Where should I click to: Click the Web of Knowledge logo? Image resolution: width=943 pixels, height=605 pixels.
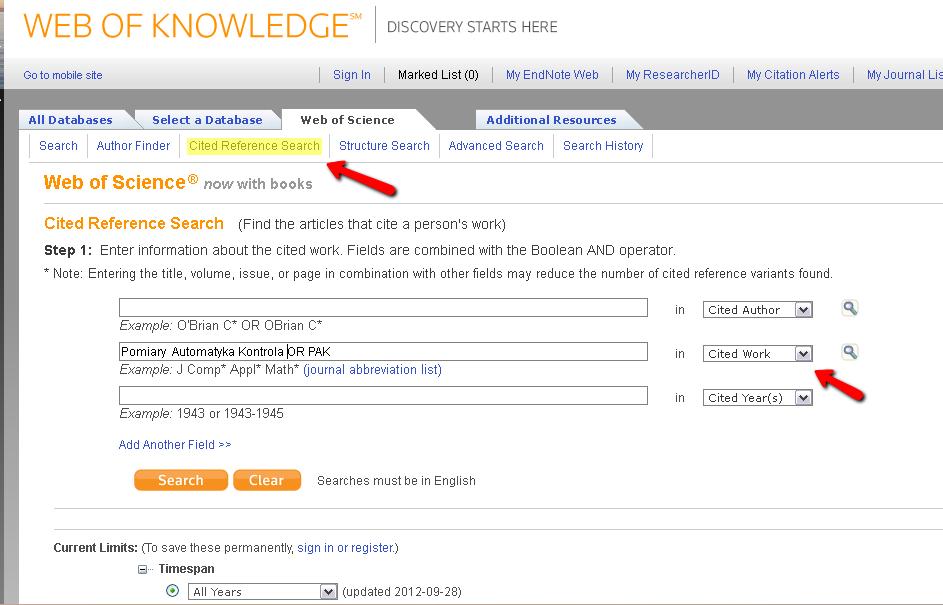coord(192,26)
